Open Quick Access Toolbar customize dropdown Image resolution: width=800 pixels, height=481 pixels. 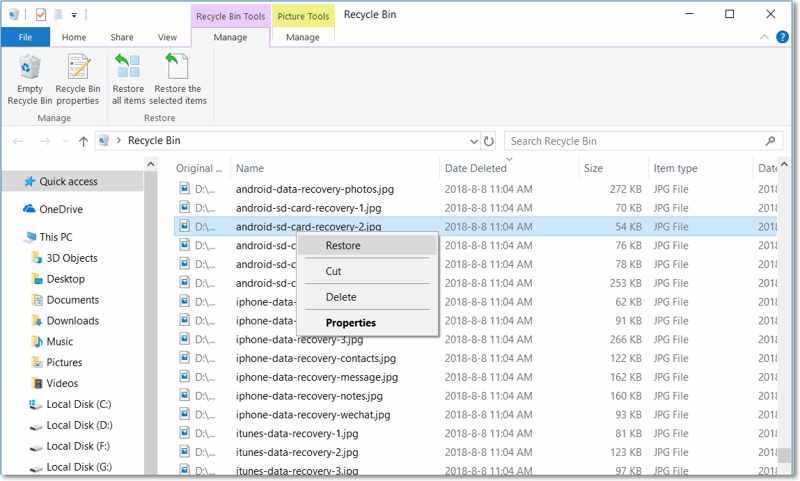[74, 15]
